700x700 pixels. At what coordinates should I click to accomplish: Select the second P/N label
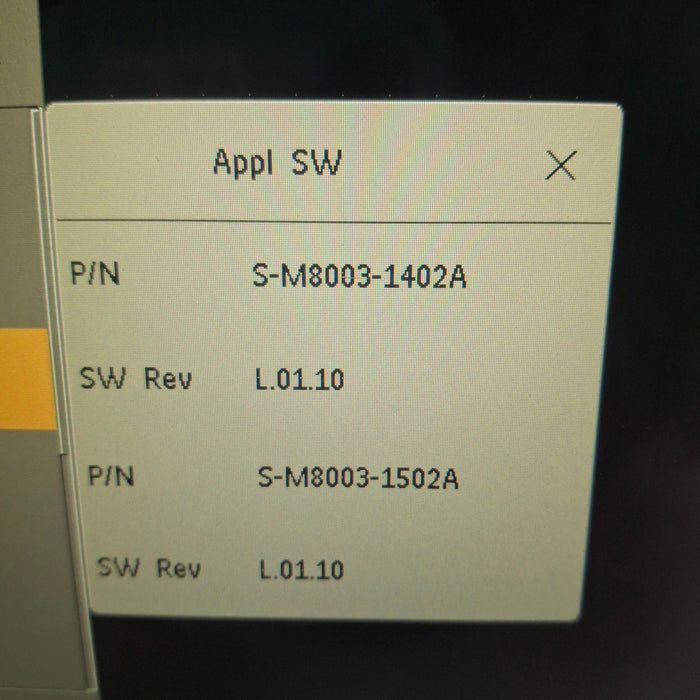tap(111, 475)
